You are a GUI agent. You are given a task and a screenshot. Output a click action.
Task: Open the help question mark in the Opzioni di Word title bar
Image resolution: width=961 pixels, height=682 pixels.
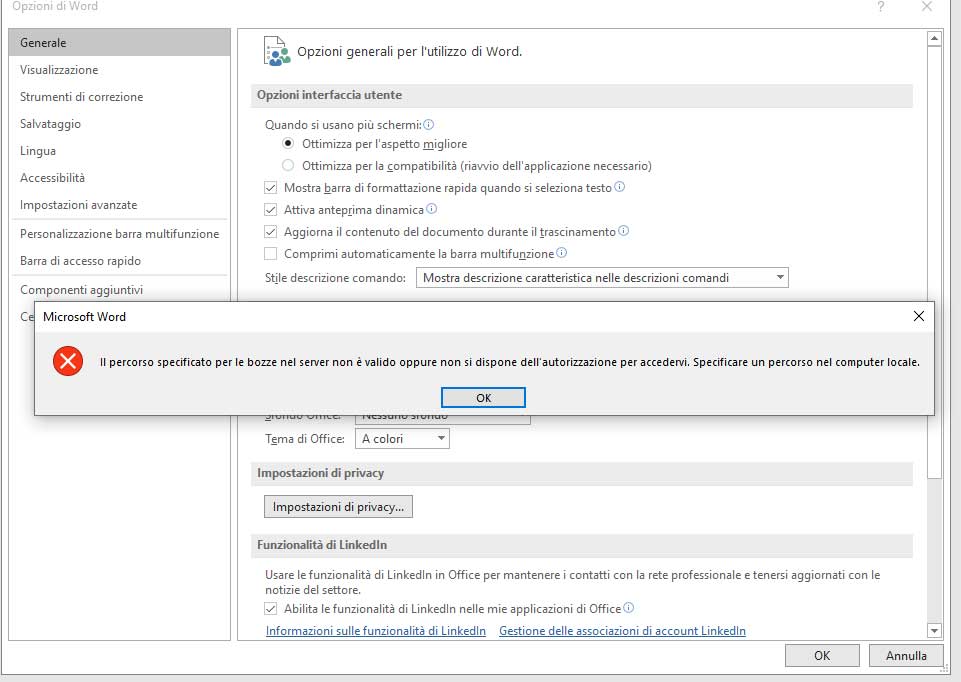point(881,7)
